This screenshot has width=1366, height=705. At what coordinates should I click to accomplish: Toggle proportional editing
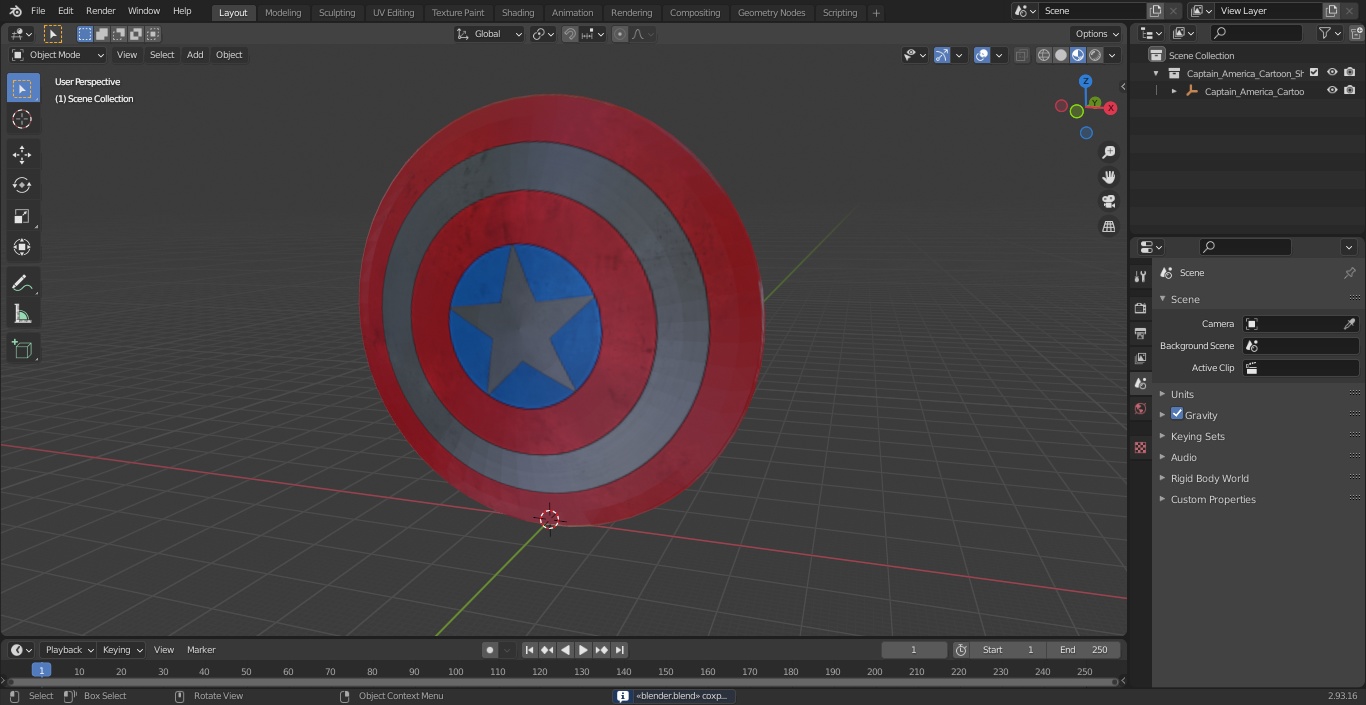620,34
